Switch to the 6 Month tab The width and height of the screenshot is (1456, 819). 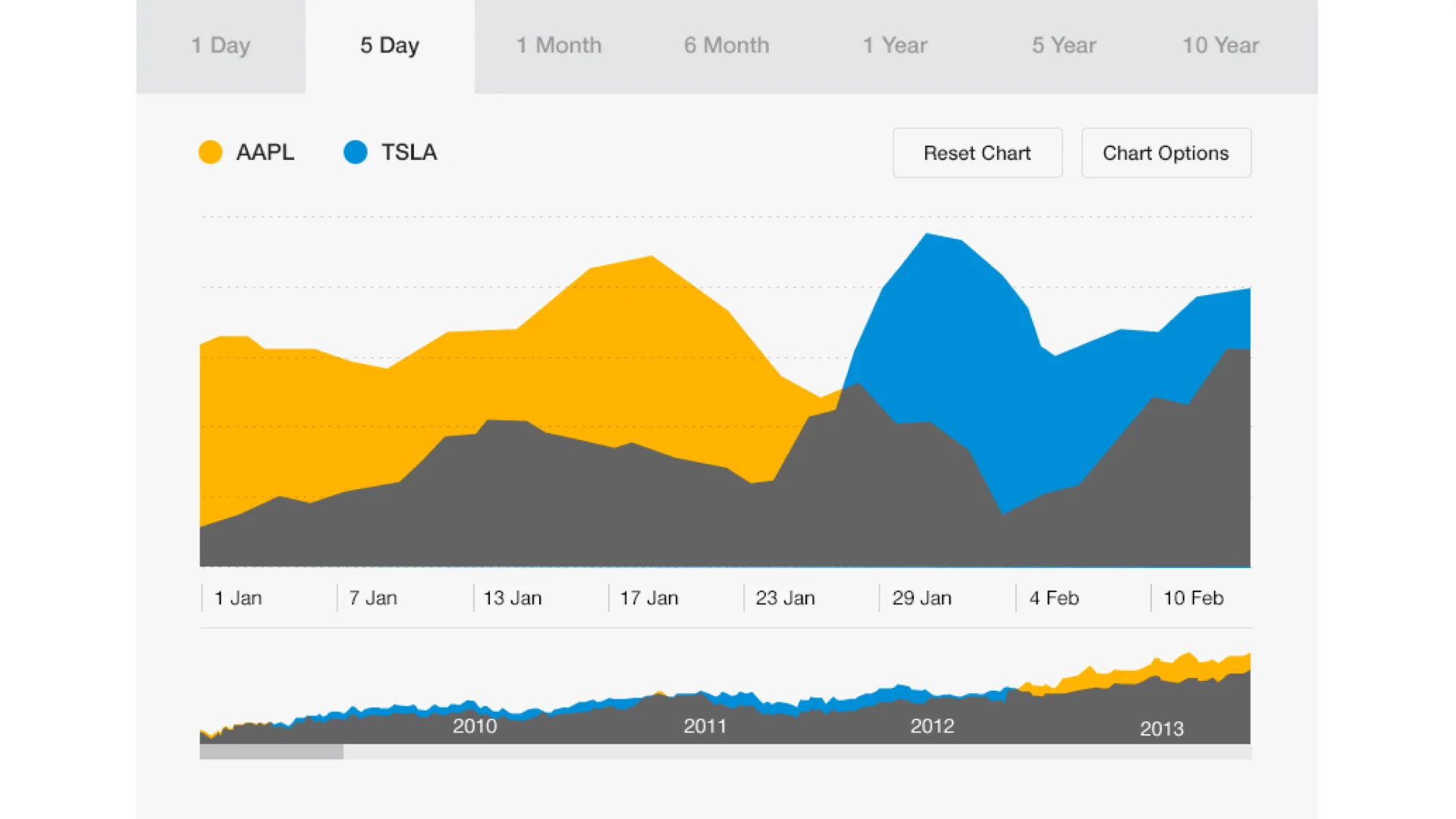[726, 45]
